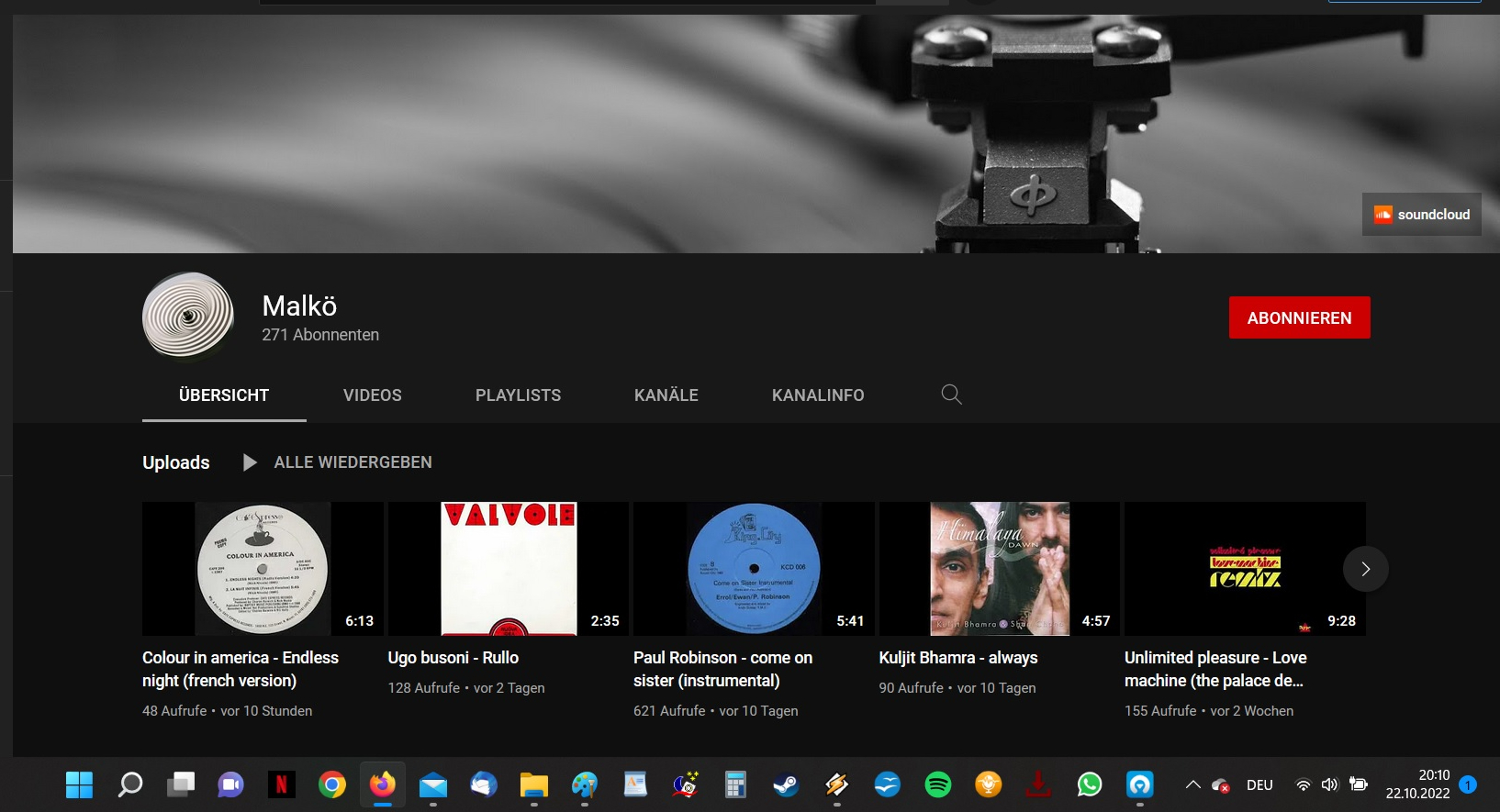Viewport: 1500px width, 812px height.
Task: Click the channel search magnifier icon
Action: 951,395
